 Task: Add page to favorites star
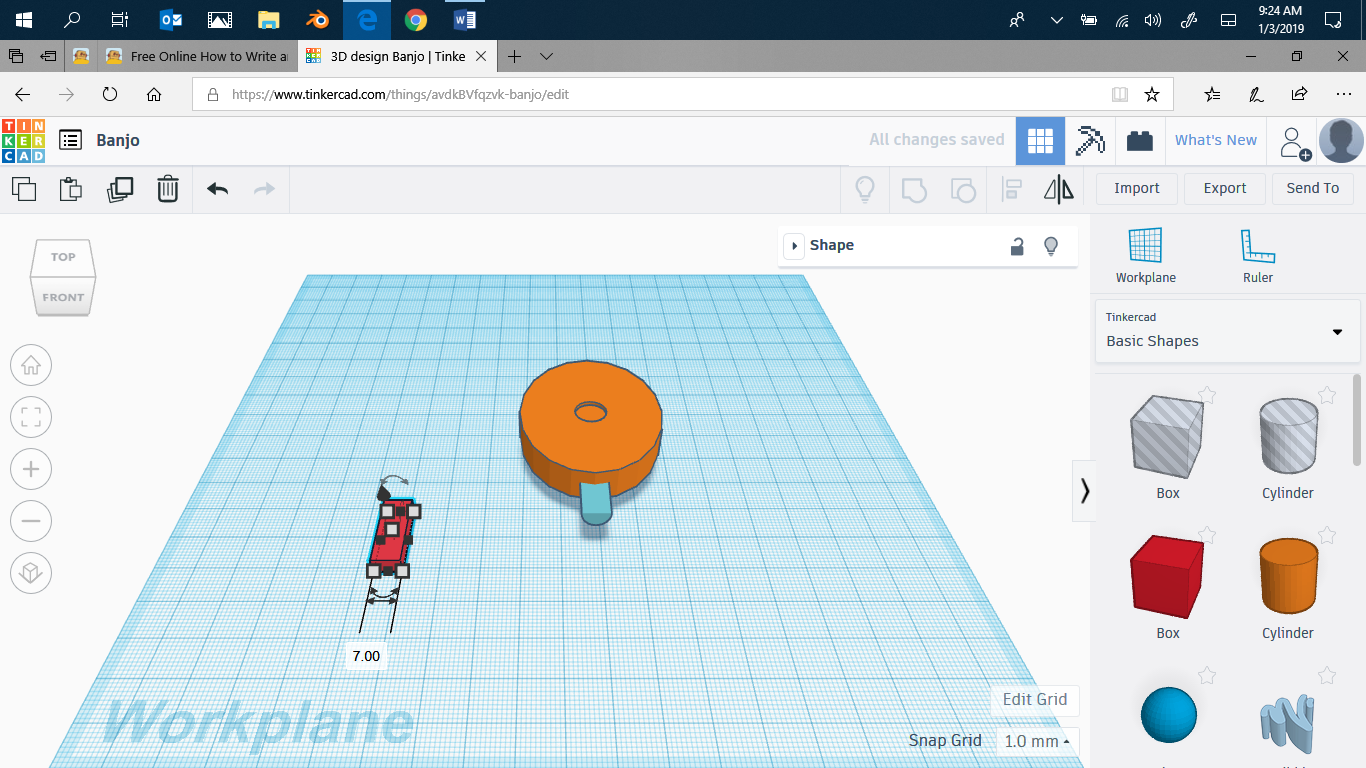[x=1152, y=95]
